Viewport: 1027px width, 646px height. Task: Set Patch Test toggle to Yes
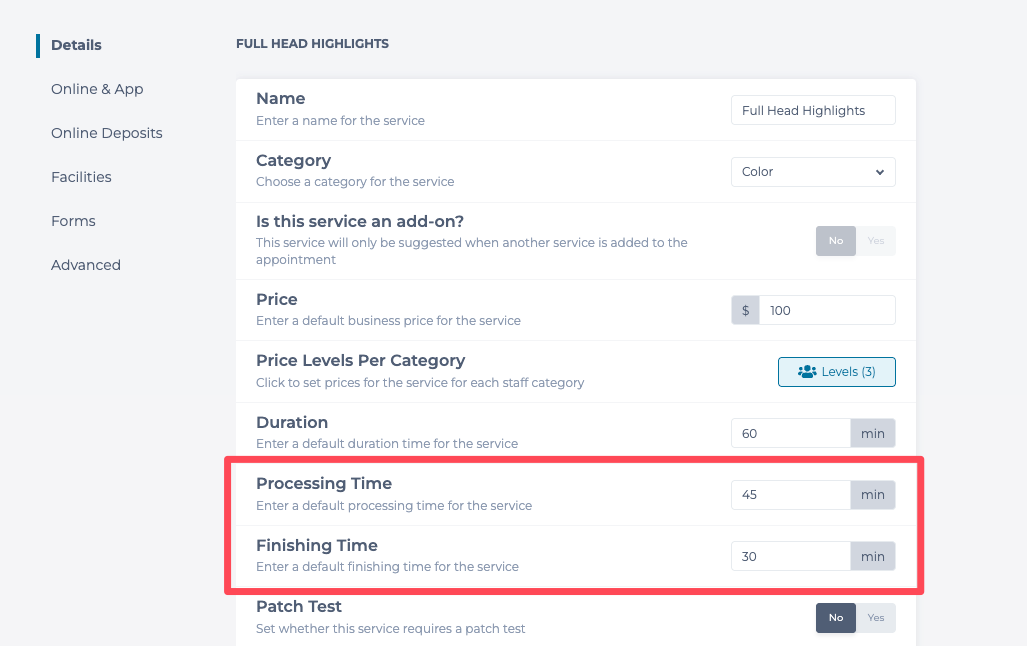(x=876, y=618)
